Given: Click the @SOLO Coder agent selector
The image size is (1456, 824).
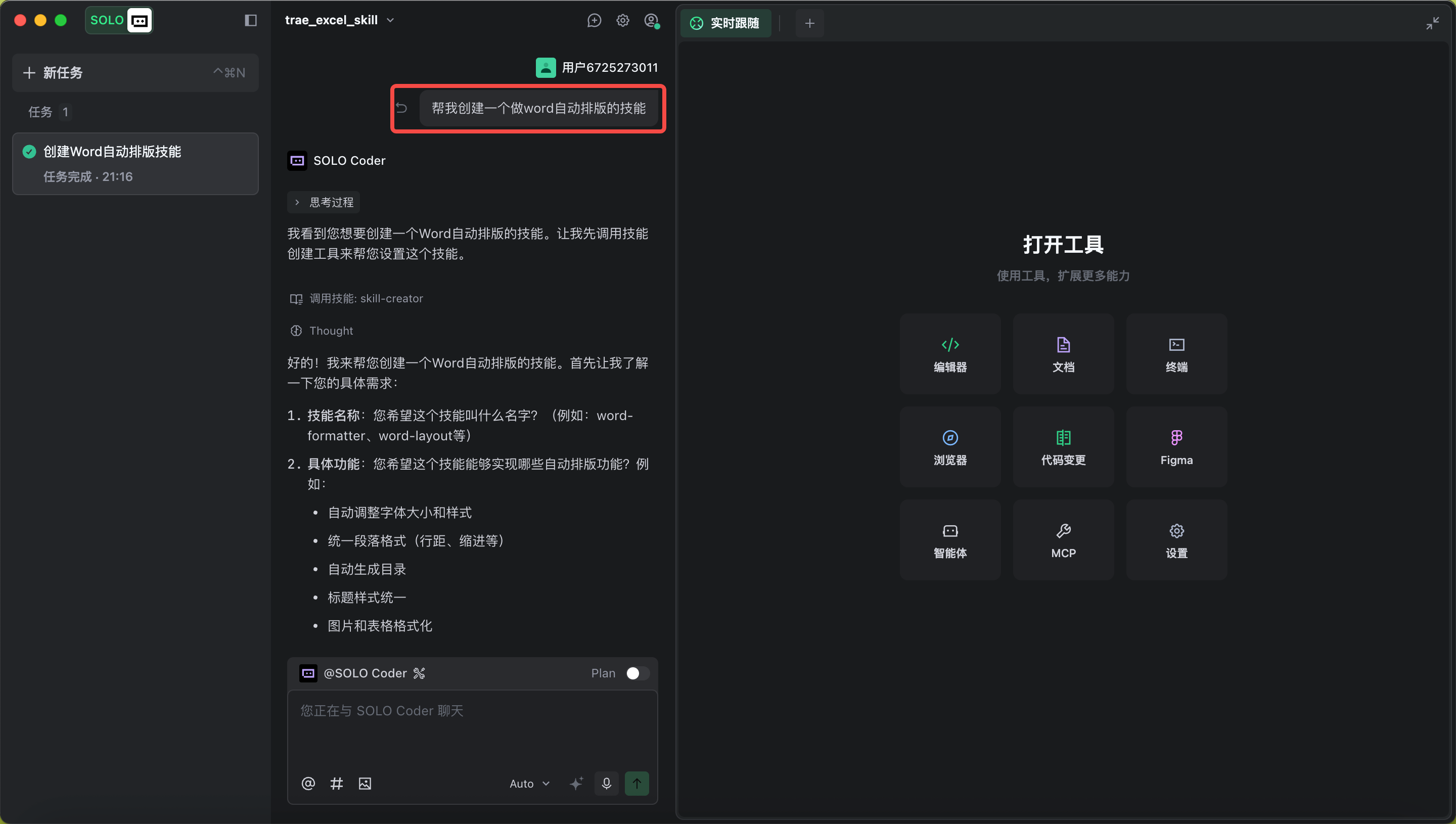Looking at the screenshot, I should tap(362, 673).
